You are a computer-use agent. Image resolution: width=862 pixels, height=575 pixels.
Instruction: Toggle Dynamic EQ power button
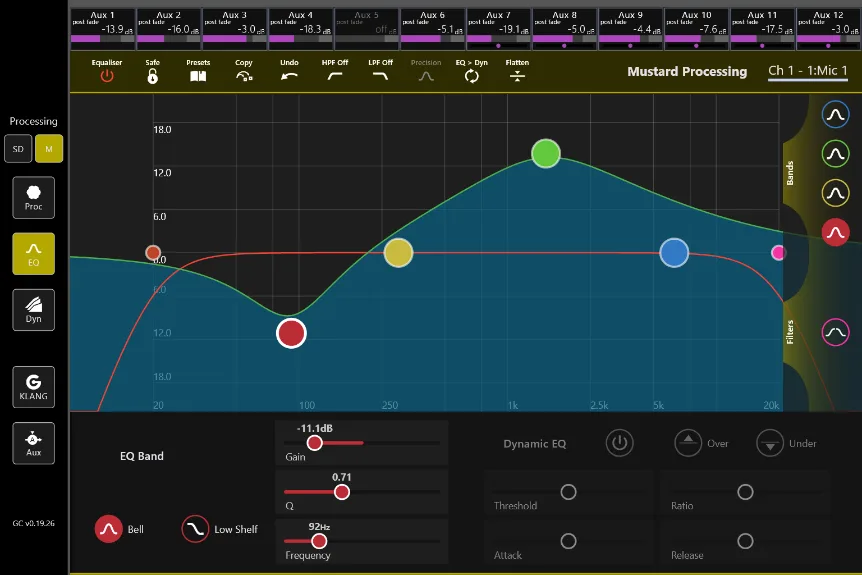(620, 443)
